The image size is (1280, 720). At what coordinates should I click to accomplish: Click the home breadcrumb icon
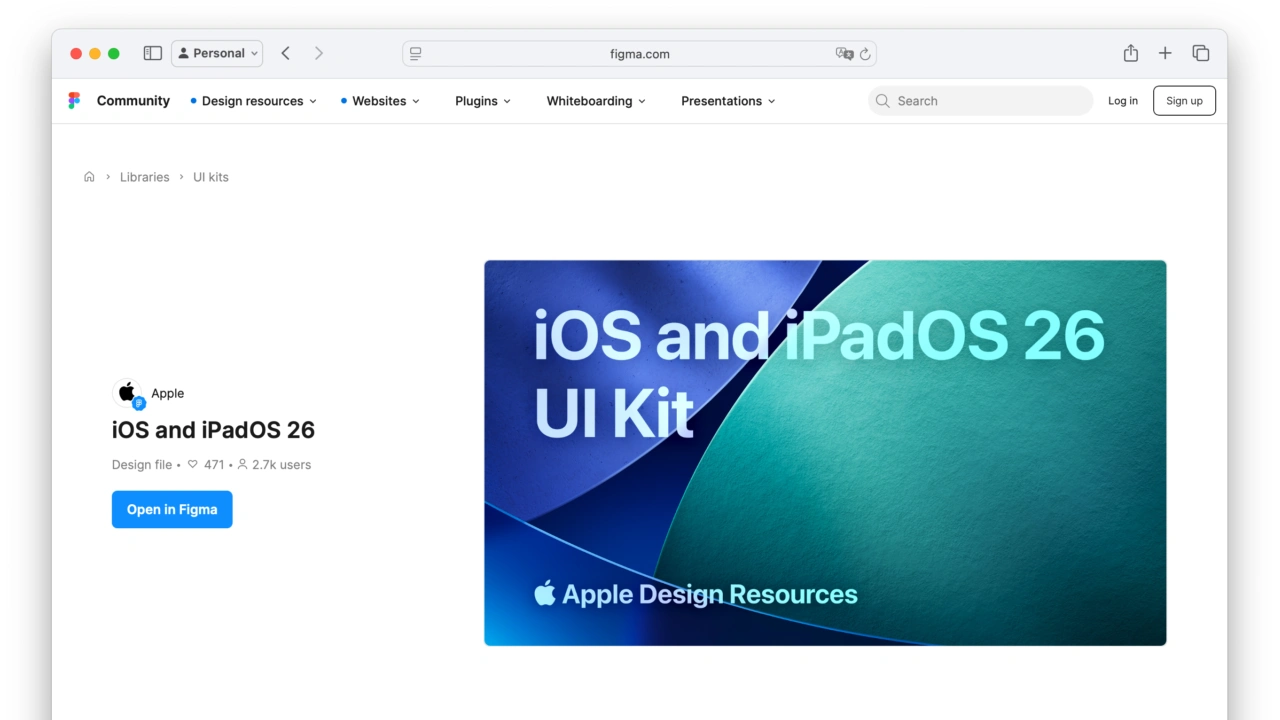[89, 177]
